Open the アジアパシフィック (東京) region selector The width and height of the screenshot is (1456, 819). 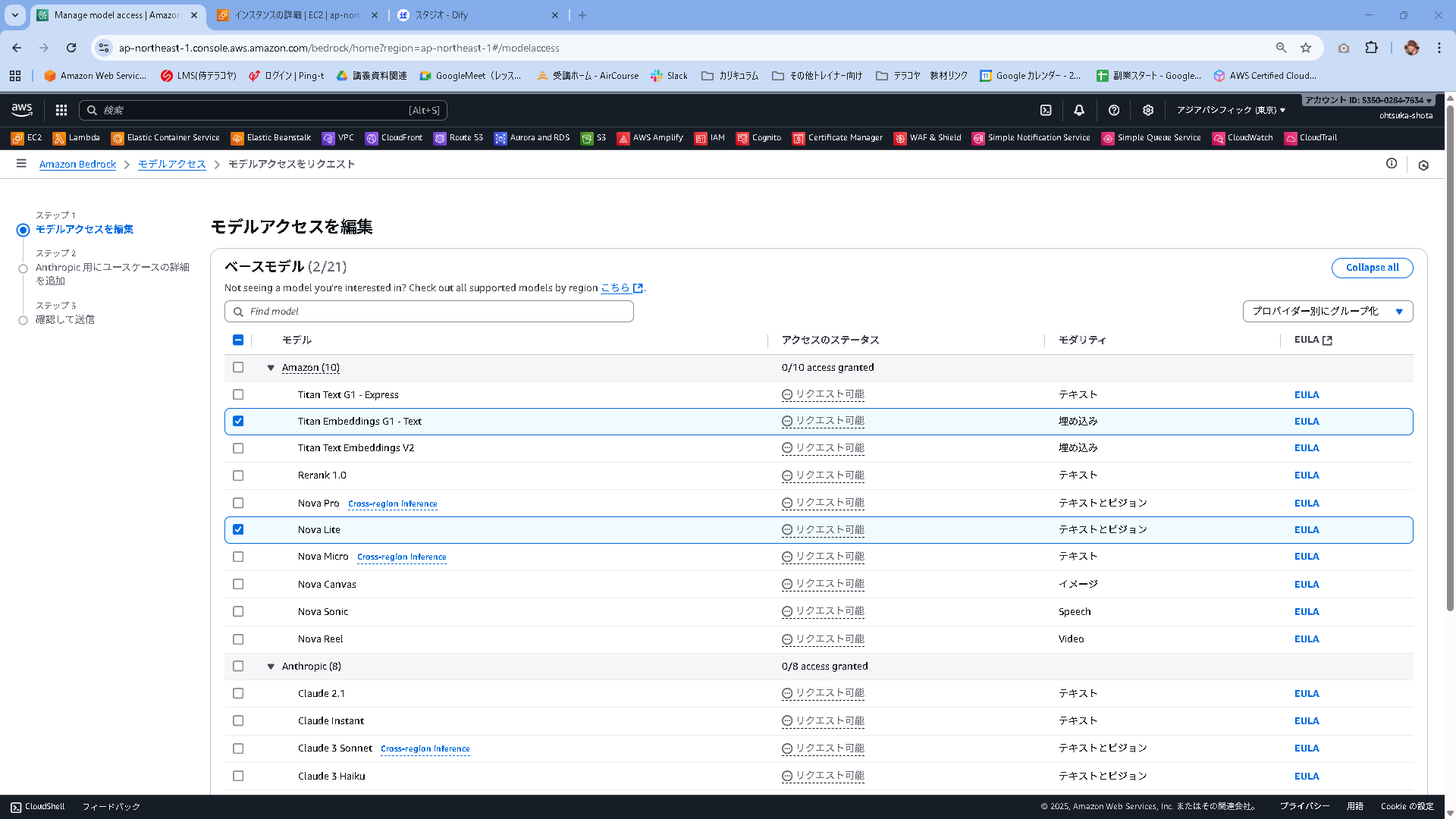click(1228, 110)
